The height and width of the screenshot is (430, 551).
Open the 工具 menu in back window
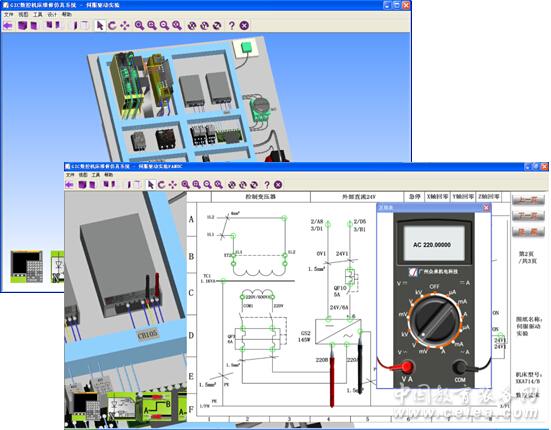38,14
